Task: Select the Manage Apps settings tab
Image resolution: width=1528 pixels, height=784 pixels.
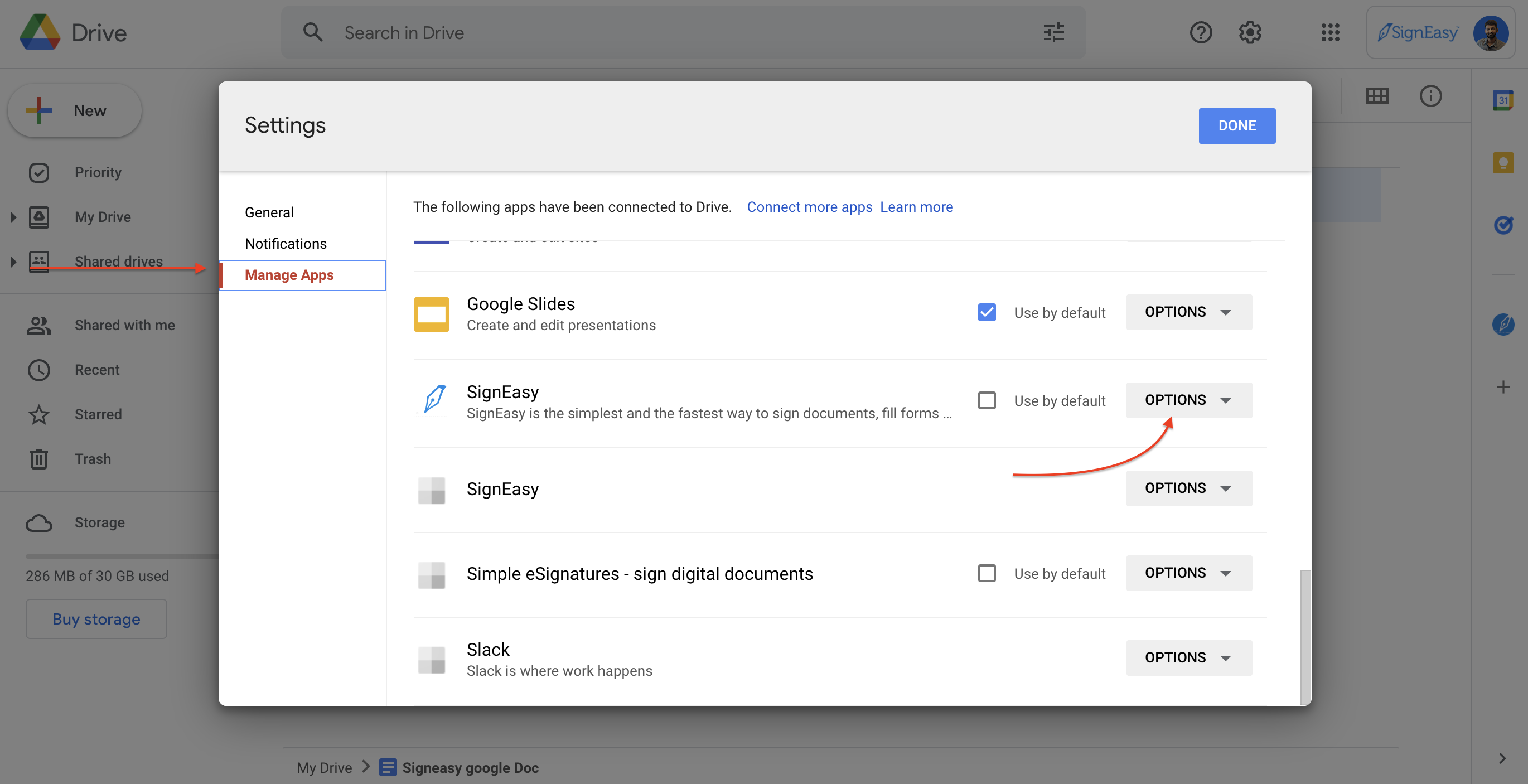Action: click(x=302, y=275)
